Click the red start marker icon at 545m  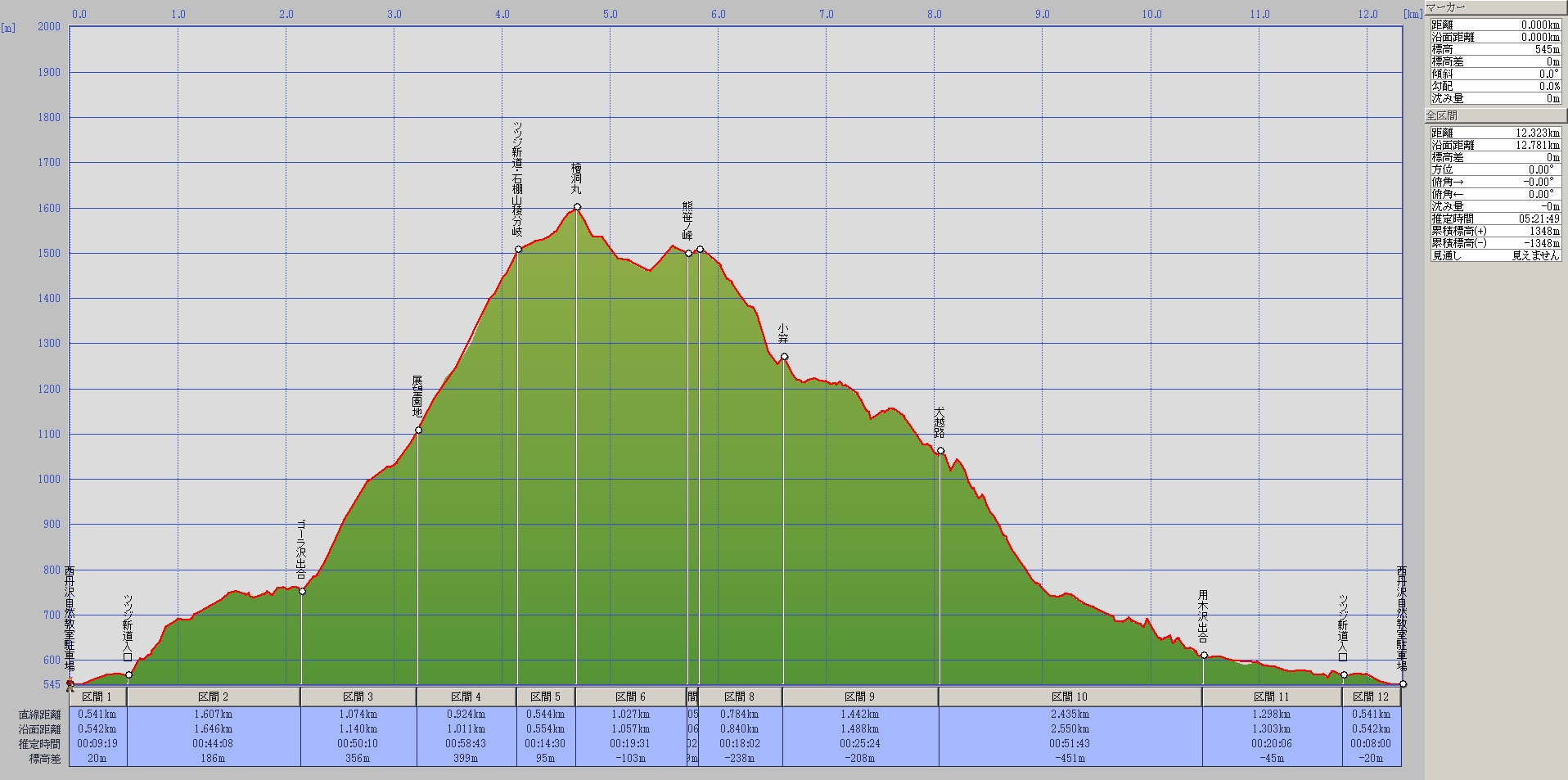pos(70,684)
